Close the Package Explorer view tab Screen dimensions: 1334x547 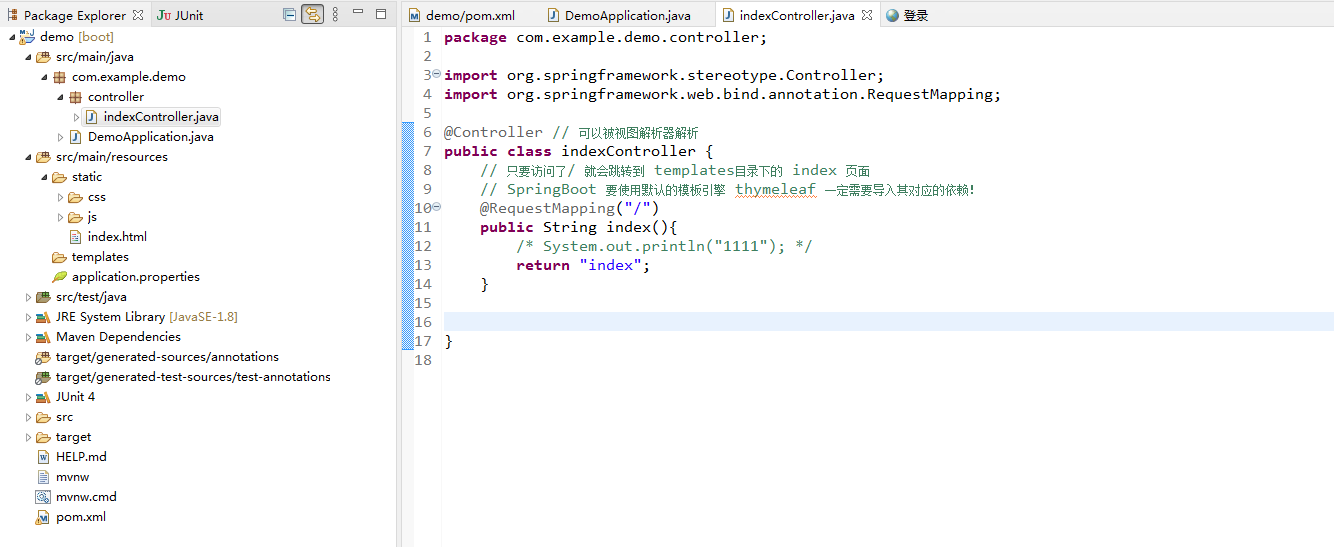(138, 15)
